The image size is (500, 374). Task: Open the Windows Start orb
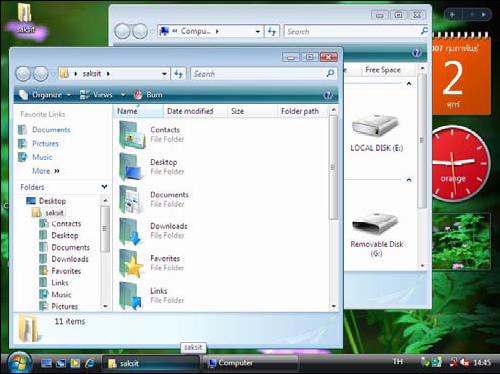click(19, 363)
